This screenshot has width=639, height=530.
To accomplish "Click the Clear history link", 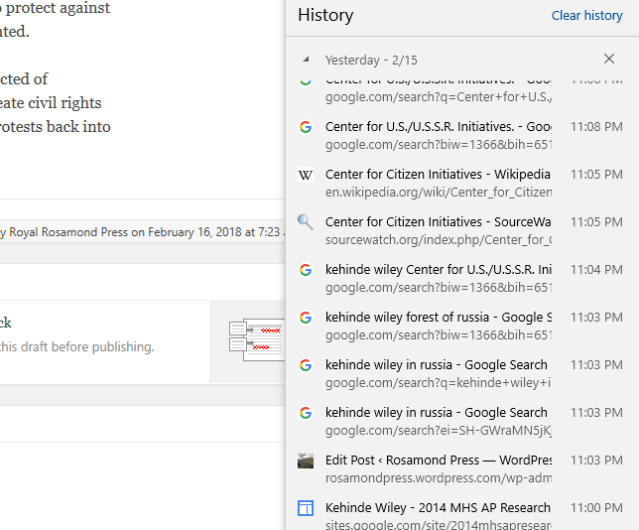I will tap(587, 15).
